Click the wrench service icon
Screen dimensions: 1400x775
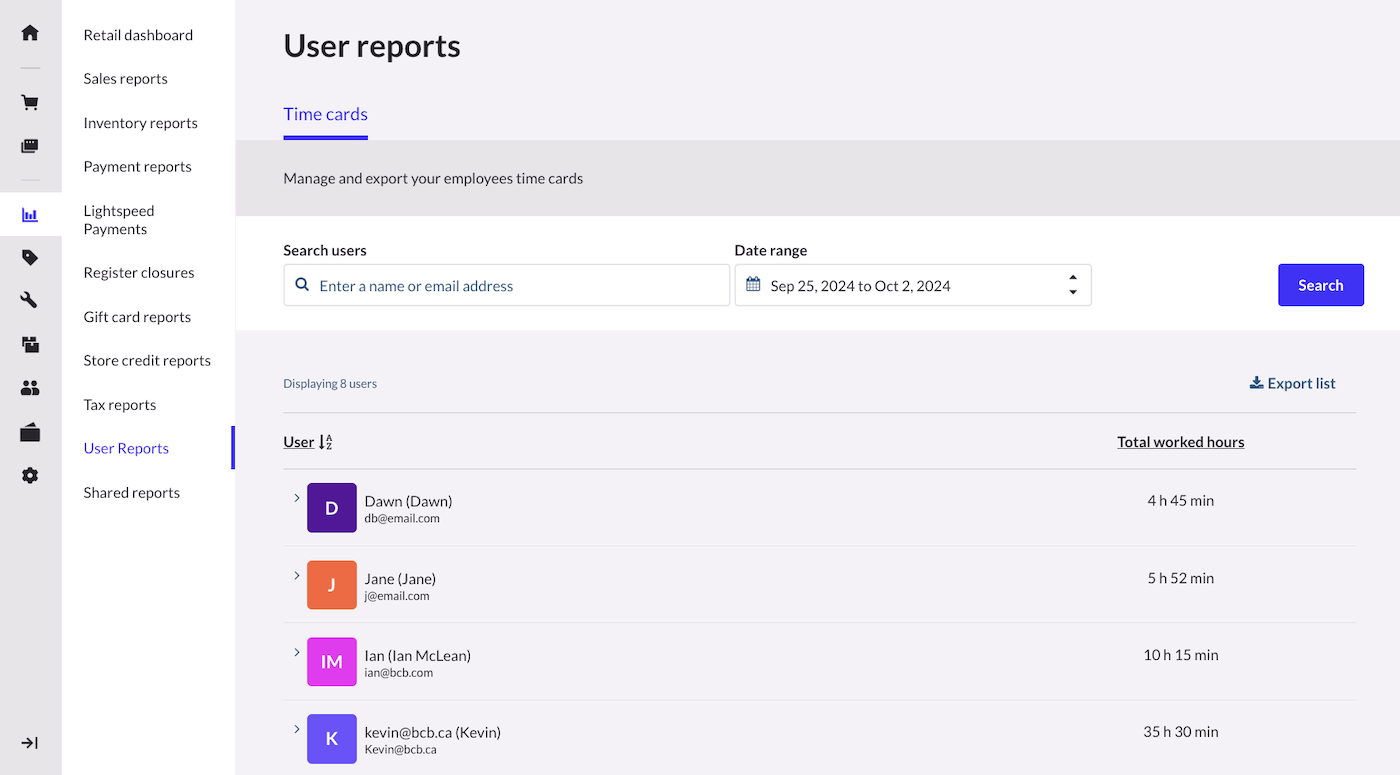[x=30, y=300]
